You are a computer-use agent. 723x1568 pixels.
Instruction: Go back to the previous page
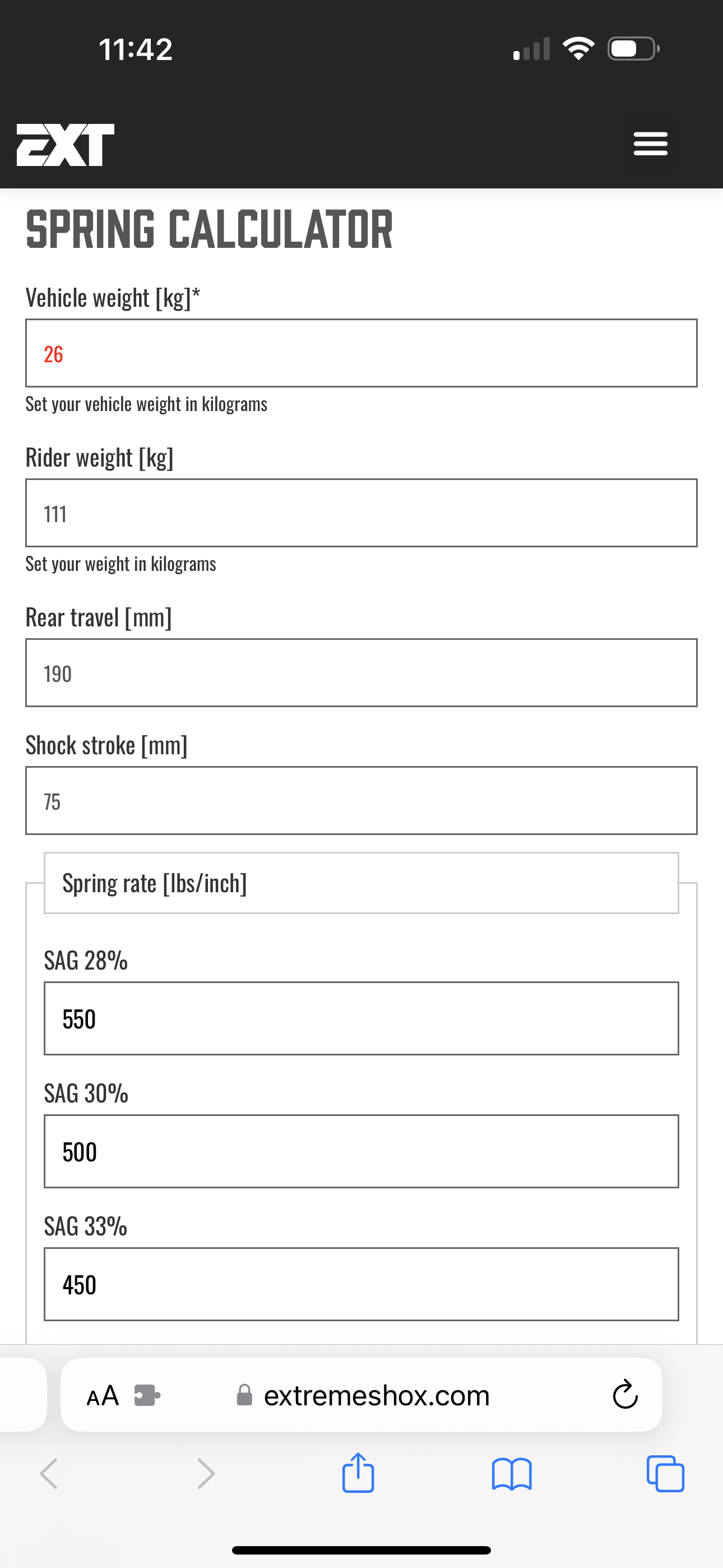(x=49, y=1474)
